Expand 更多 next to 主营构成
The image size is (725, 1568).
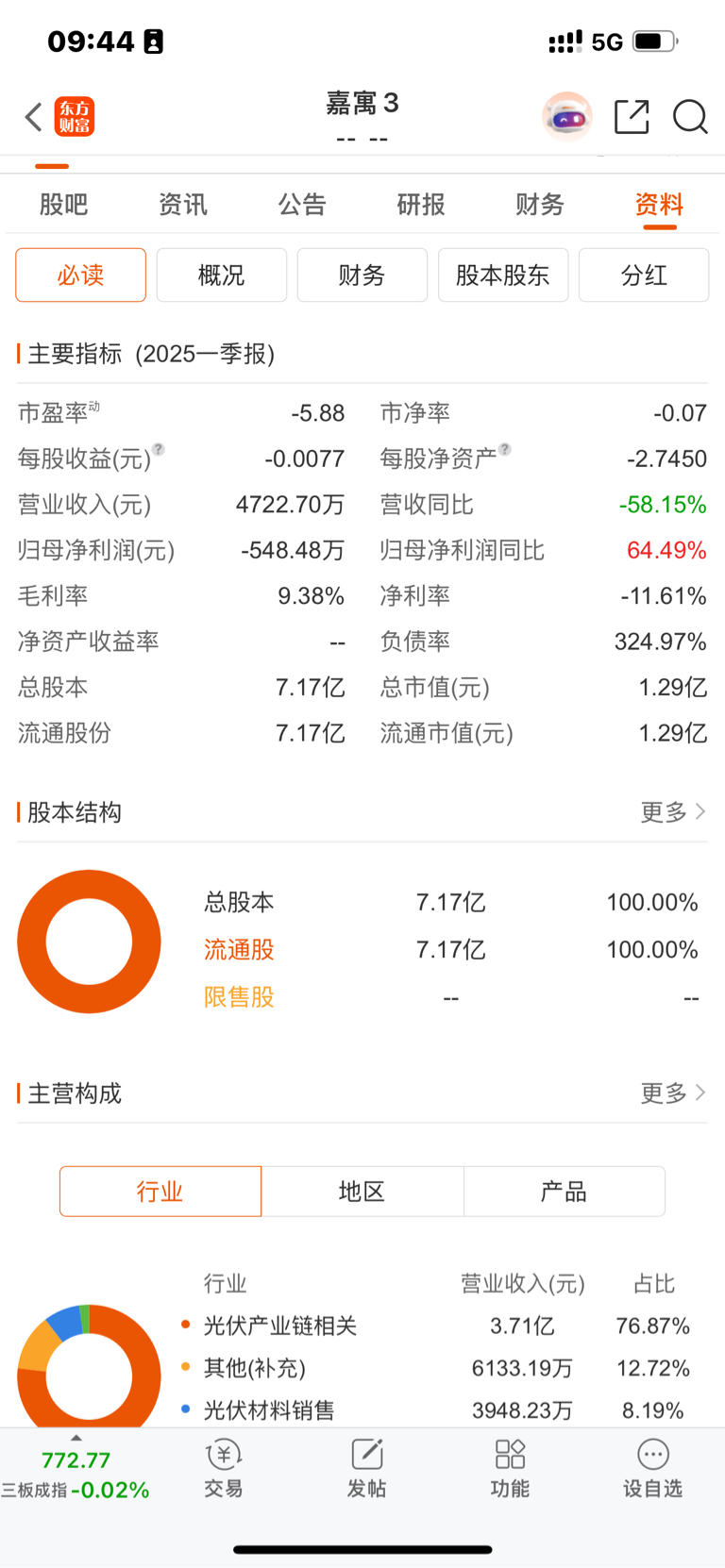[x=673, y=1093]
